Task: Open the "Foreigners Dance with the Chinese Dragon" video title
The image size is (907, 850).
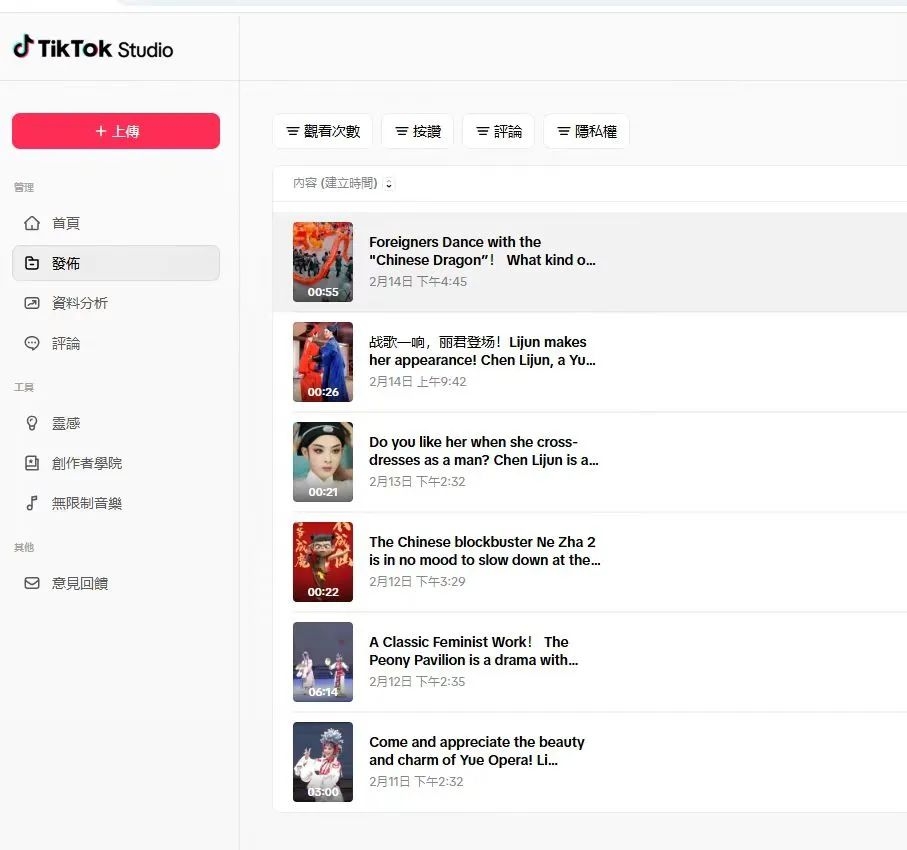Action: coord(482,251)
